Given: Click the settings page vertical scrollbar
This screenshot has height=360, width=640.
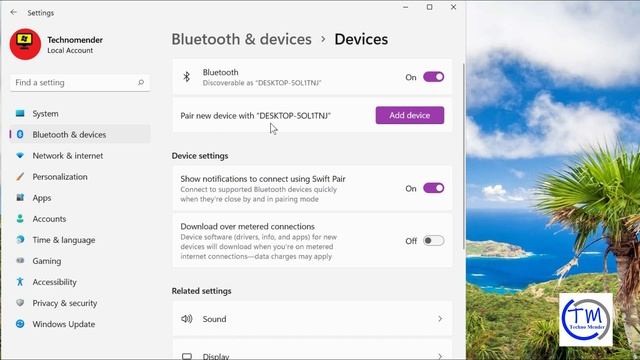Looking at the screenshot, I should point(464,156).
